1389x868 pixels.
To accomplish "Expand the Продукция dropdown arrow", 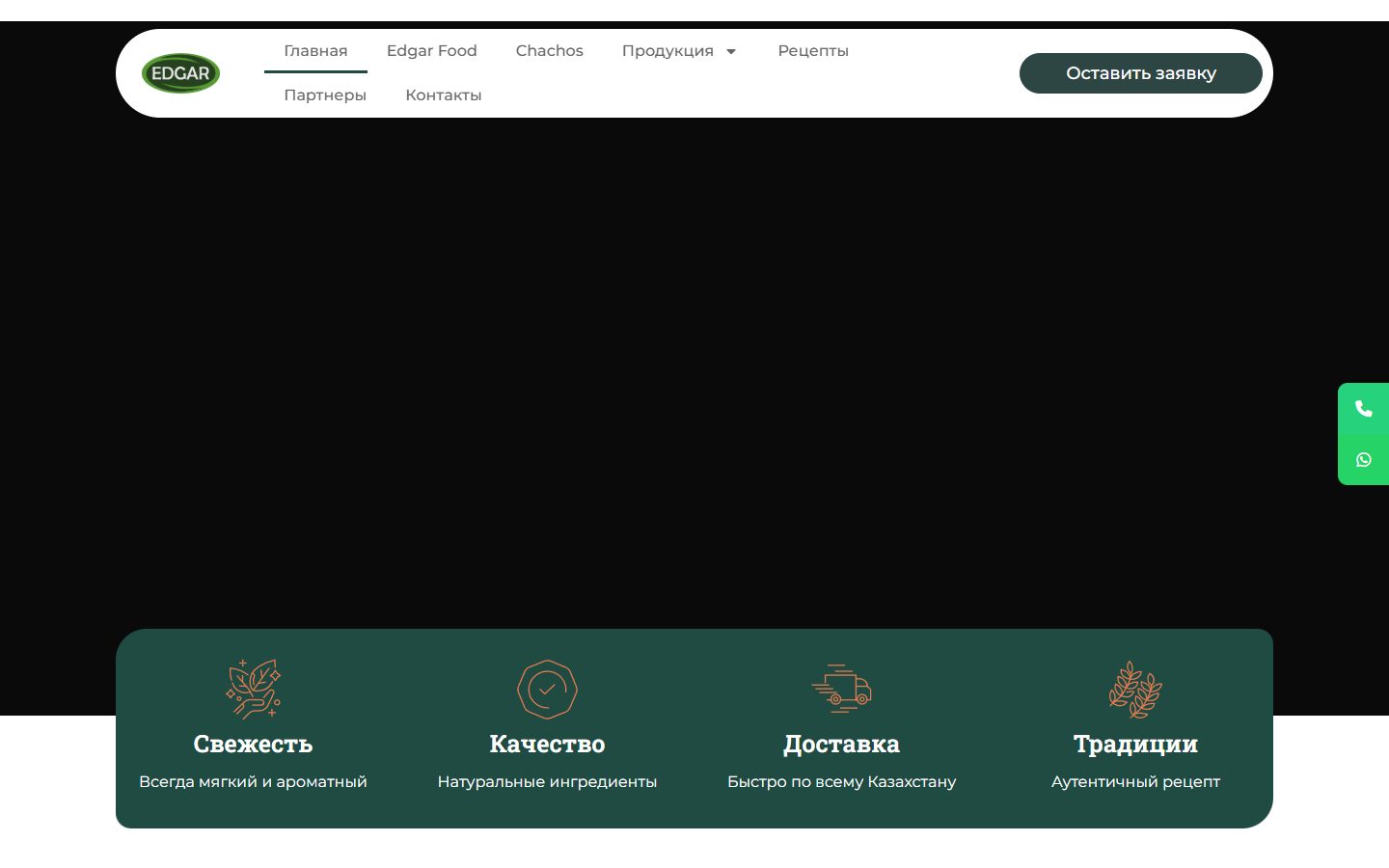I will [x=731, y=51].
